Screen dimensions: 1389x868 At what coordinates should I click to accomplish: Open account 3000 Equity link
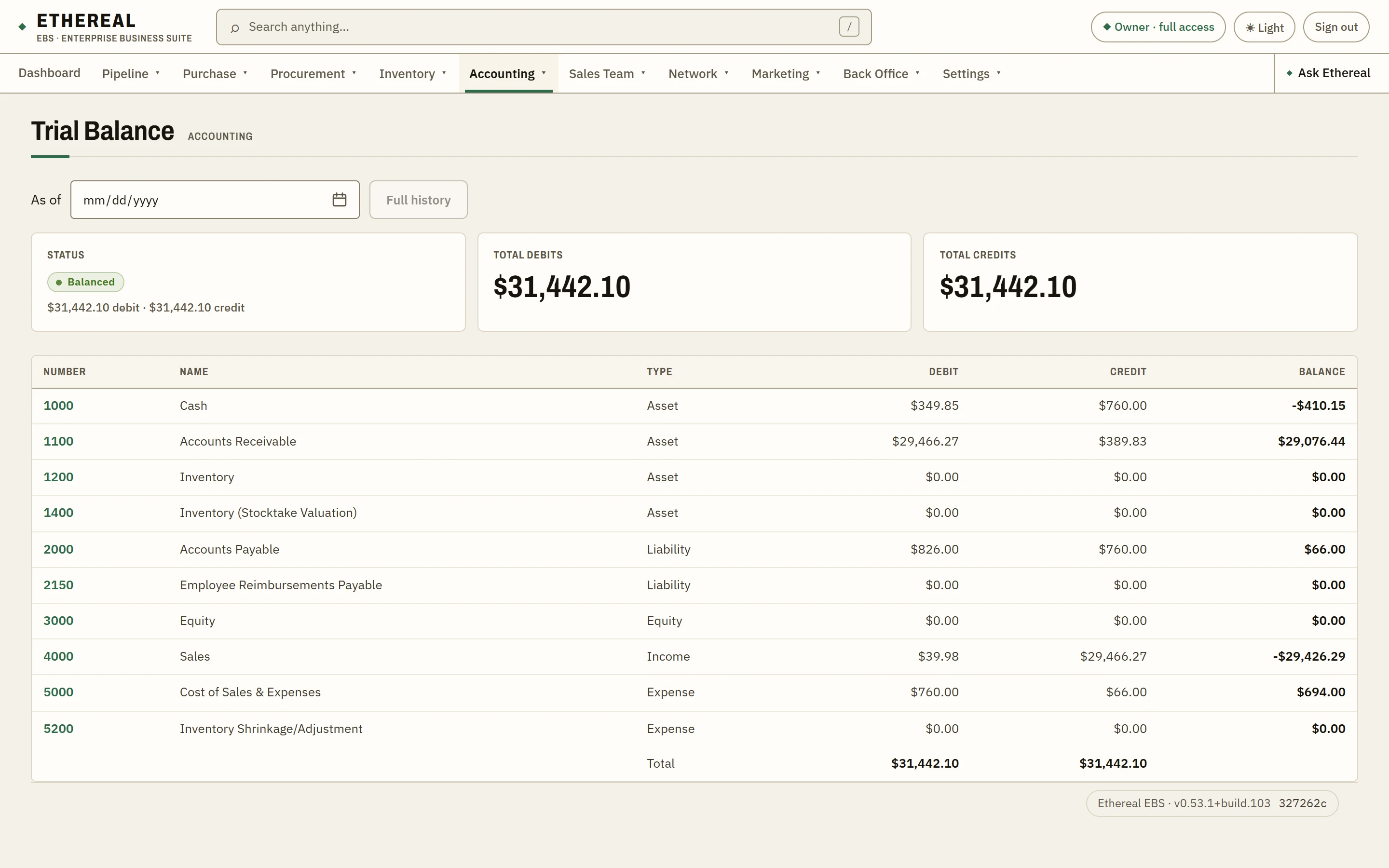tap(58, 621)
